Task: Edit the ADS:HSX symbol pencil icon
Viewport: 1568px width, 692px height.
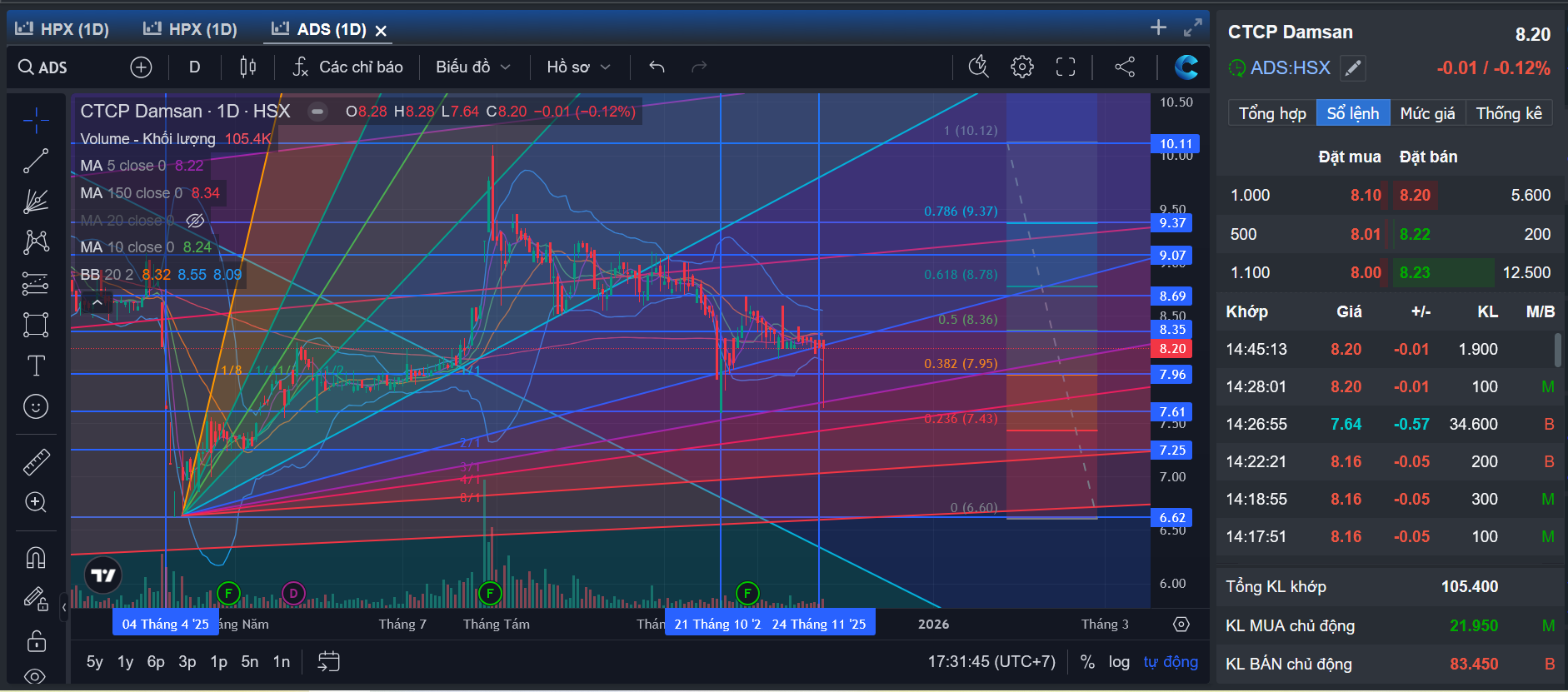Action: 1353,68
